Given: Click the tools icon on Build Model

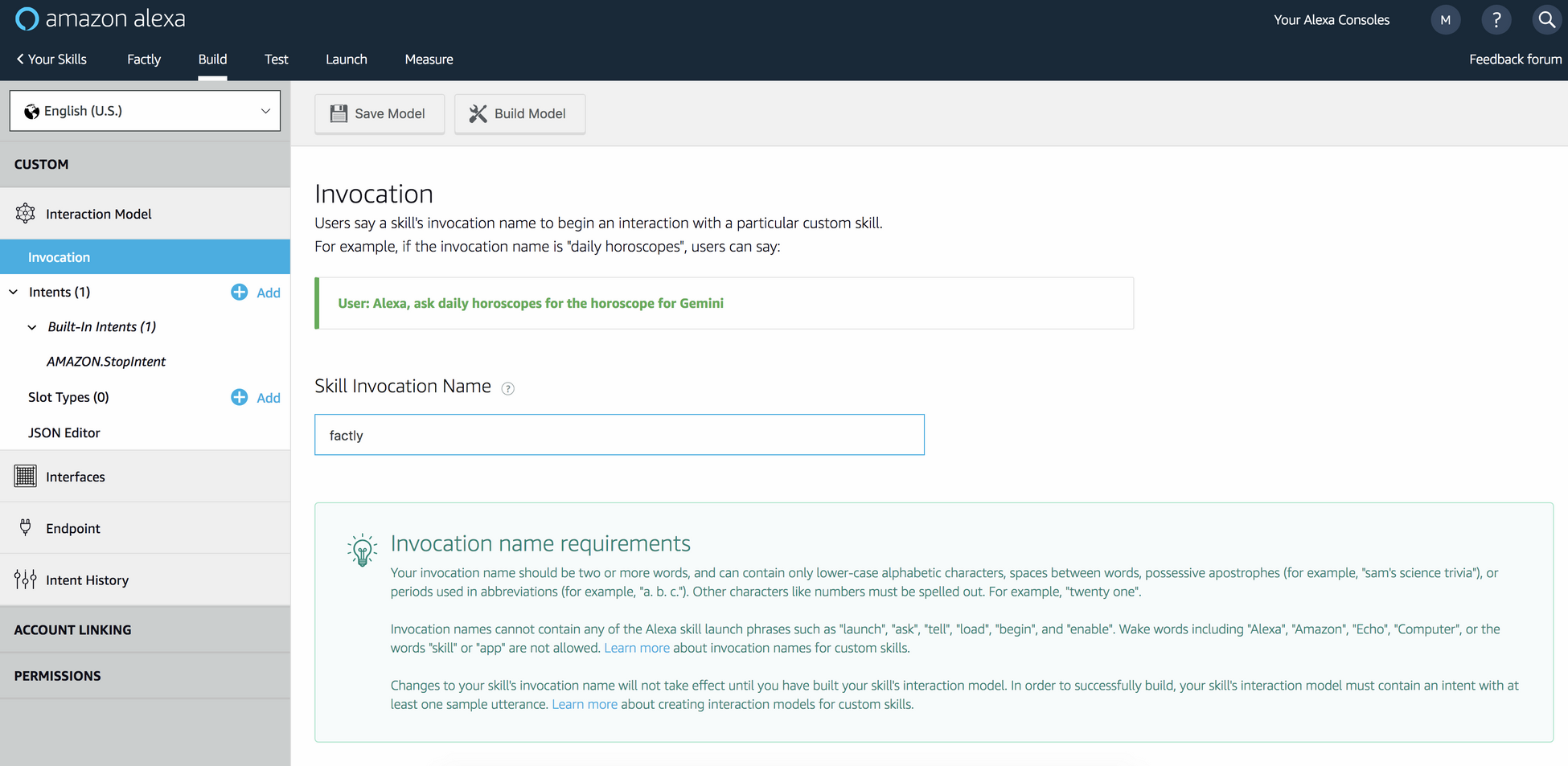Looking at the screenshot, I should point(478,113).
